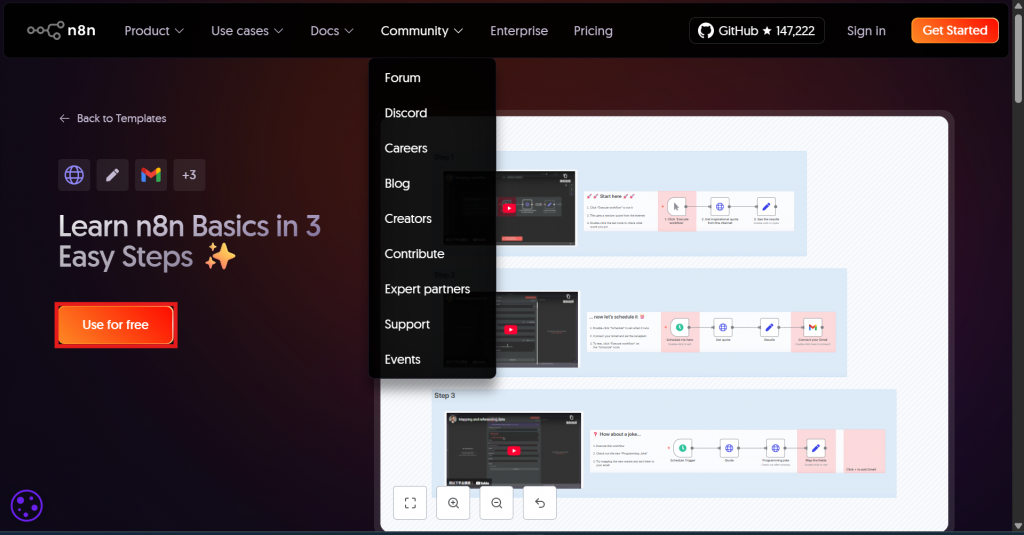Select the Step 3 Map the fields node
This screenshot has height=535, width=1024.
click(x=816, y=448)
